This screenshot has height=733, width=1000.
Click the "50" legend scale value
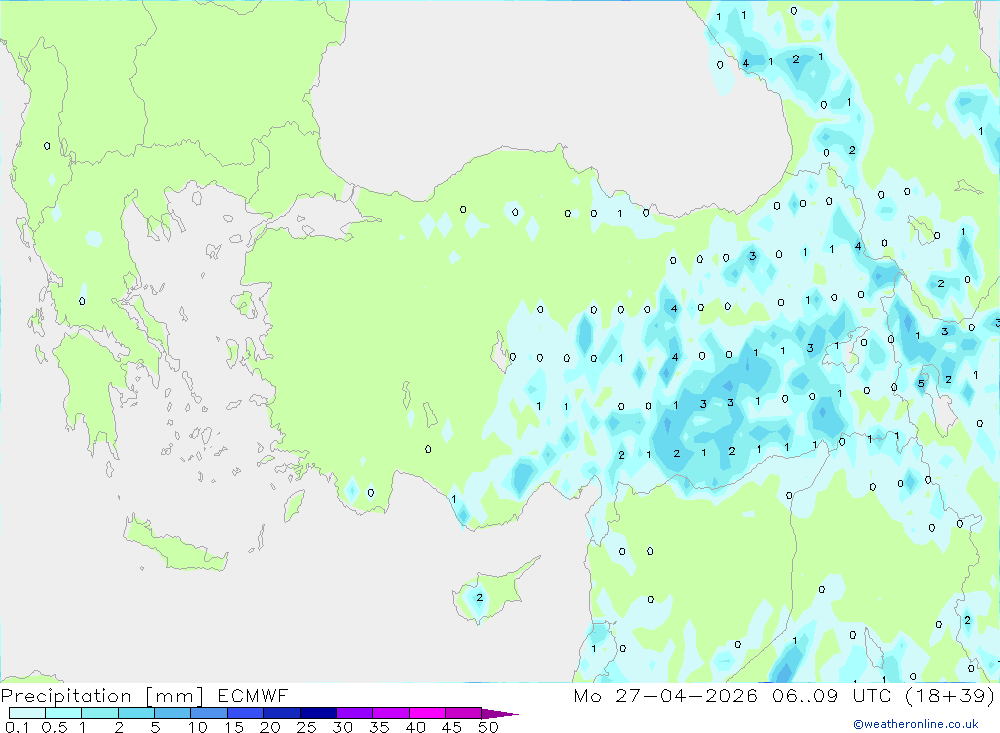488,727
